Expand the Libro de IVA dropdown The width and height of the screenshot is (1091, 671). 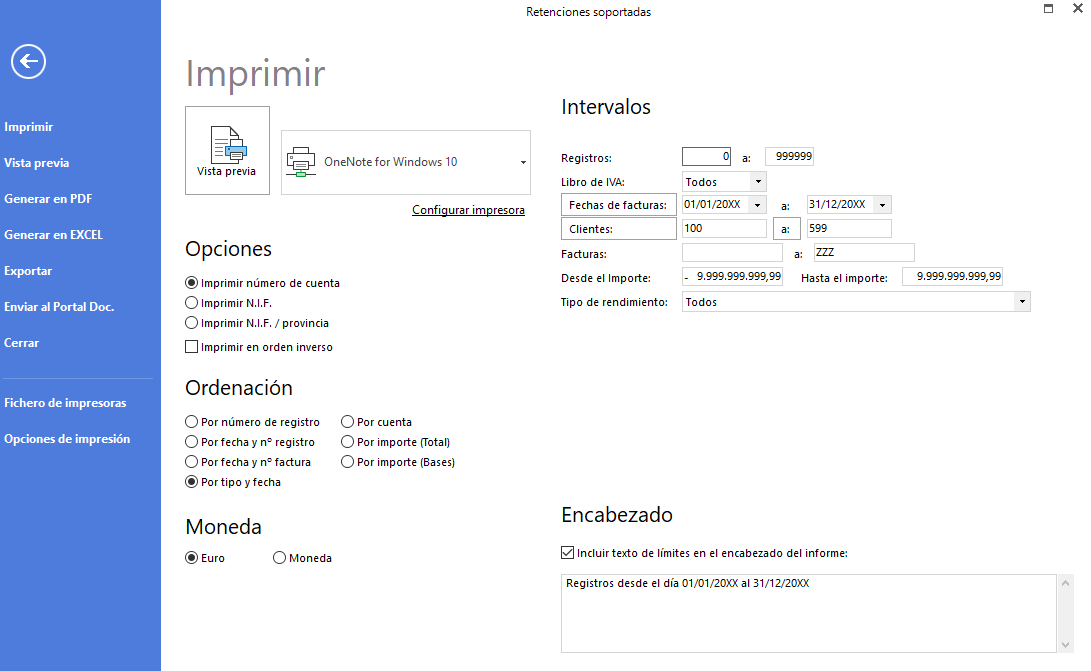click(758, 182)
